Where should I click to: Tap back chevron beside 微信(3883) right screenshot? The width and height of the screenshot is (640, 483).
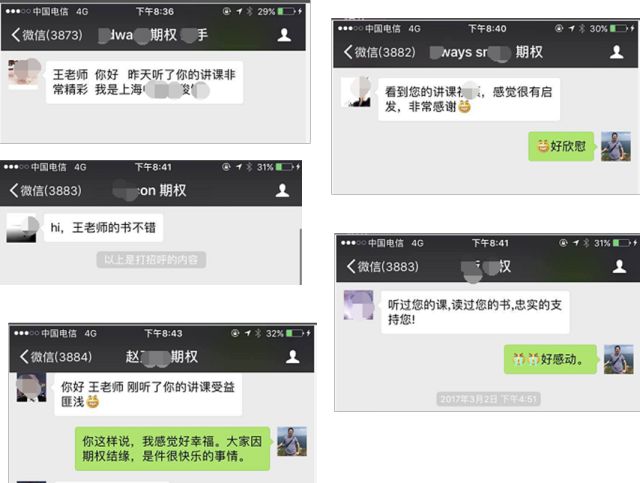click(x=351, y=266)
